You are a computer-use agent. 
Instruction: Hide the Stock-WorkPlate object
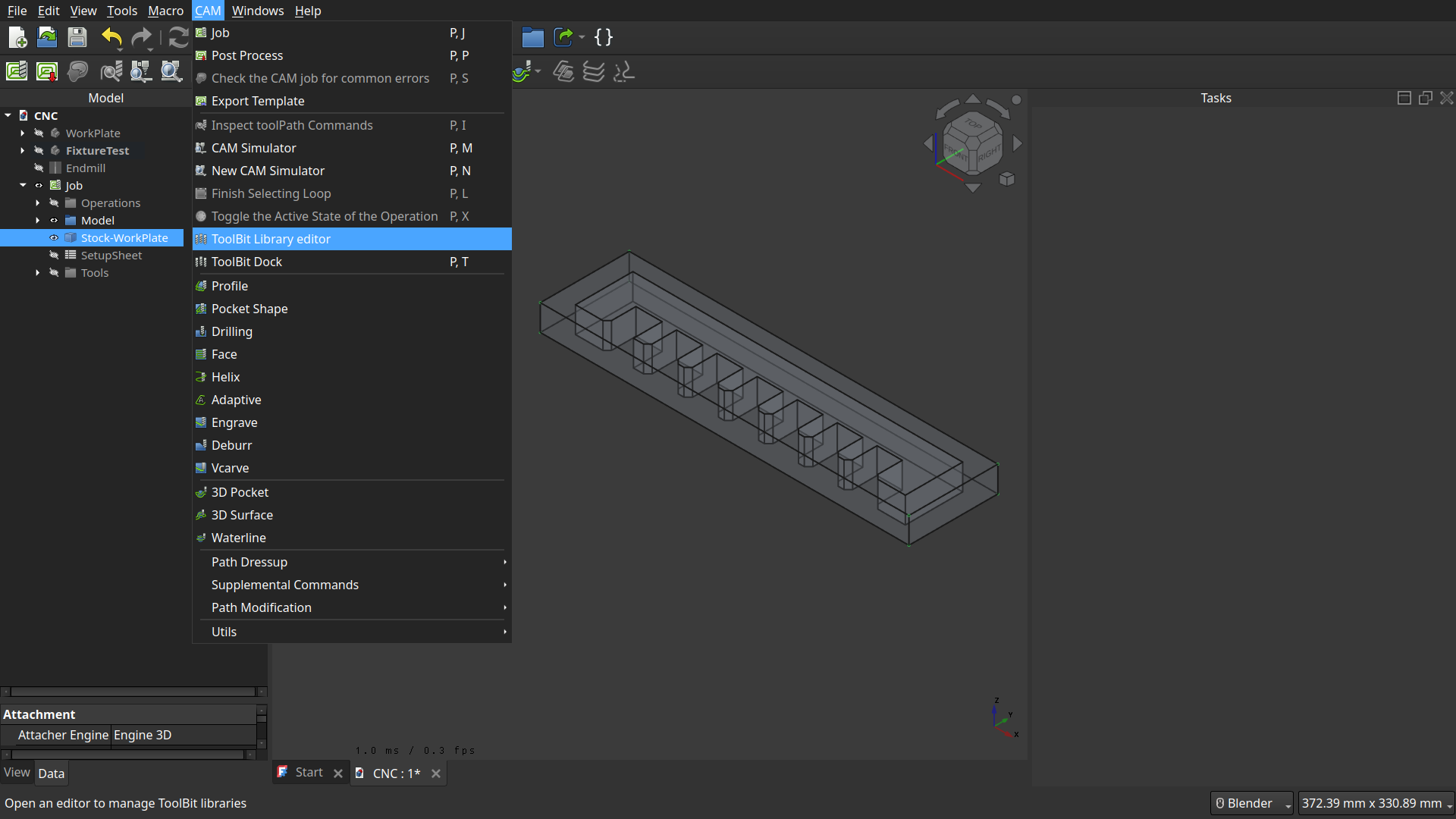pos(54,238)
